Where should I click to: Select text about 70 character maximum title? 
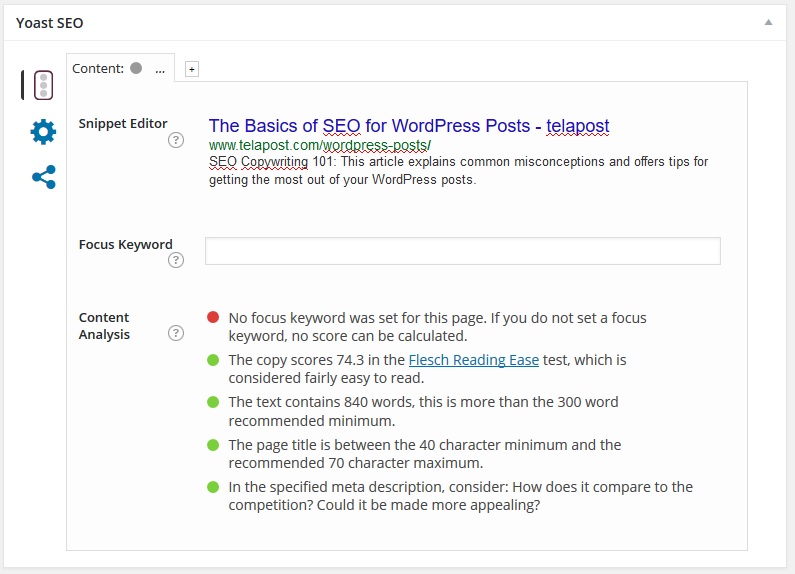coord(425,454)
